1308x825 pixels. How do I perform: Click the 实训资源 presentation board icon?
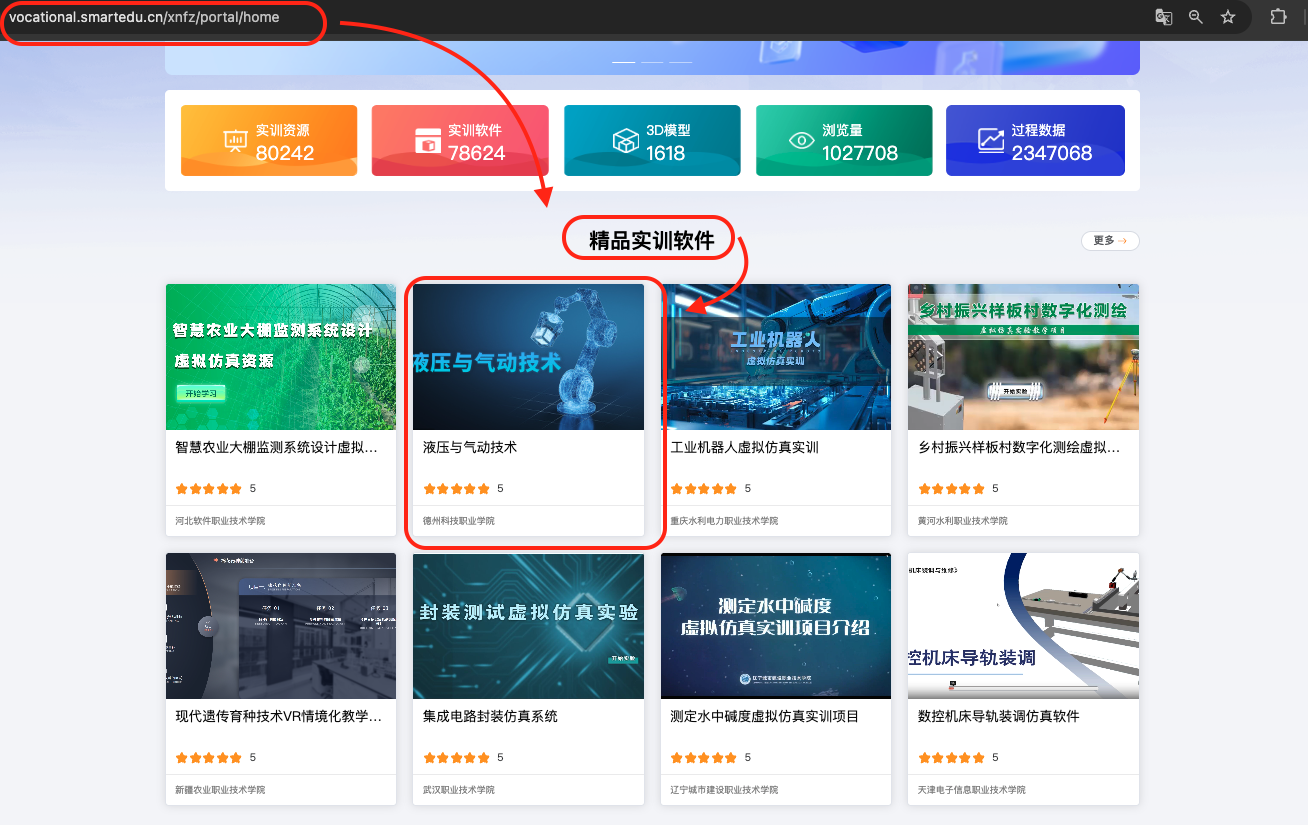235,141
